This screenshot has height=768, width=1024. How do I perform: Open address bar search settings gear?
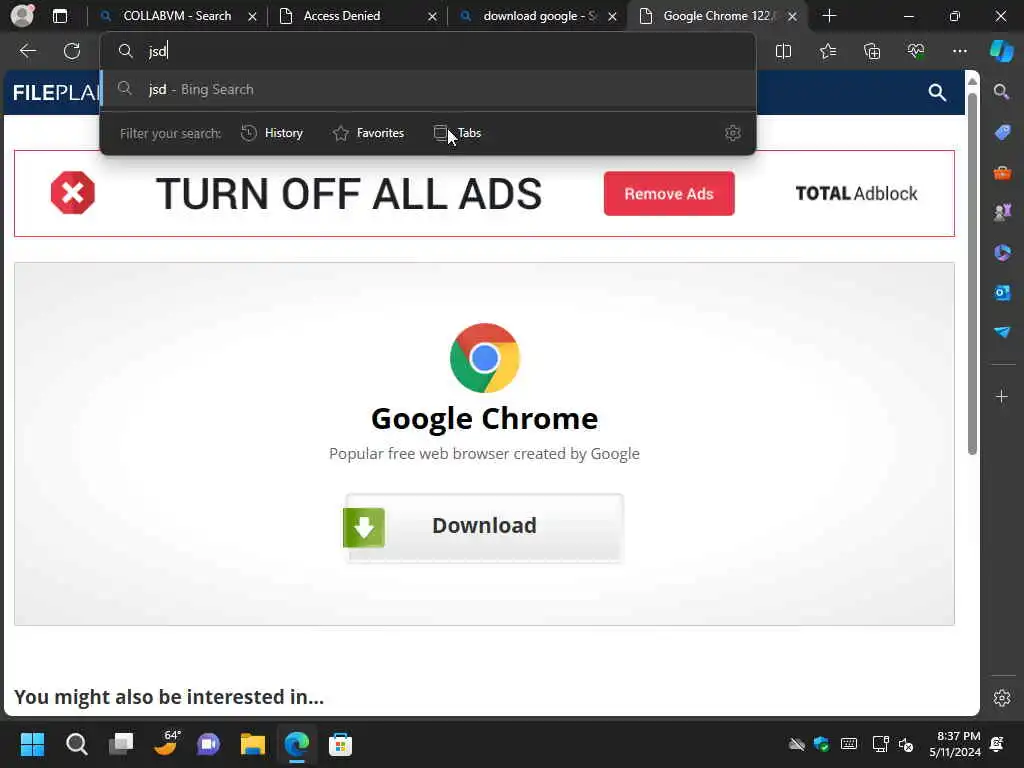(x=733, y=133)
